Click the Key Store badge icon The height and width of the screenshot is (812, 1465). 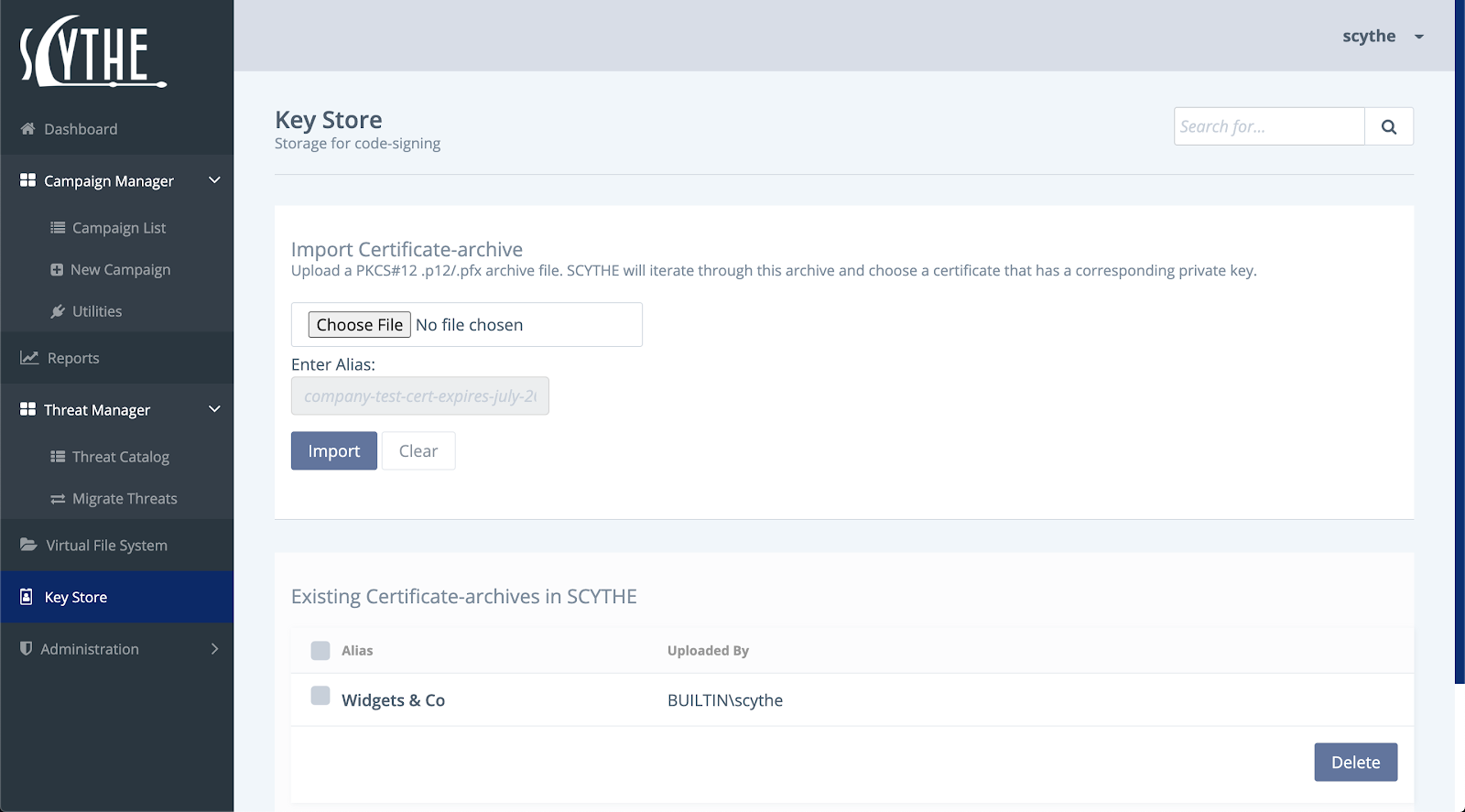click(27, 597)
